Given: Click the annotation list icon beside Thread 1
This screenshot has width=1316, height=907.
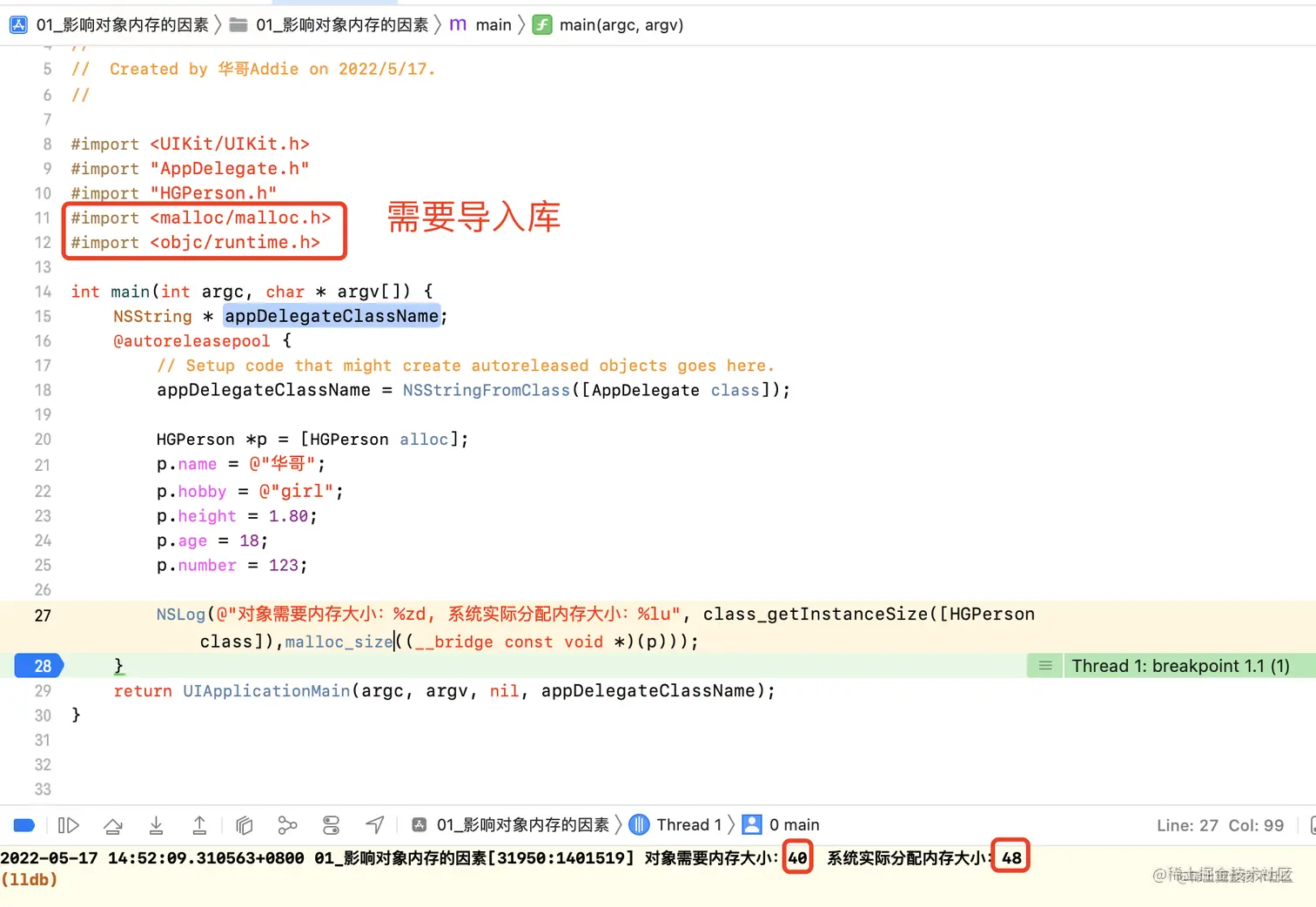Looking at the screenshot, I should [1045, 666].
